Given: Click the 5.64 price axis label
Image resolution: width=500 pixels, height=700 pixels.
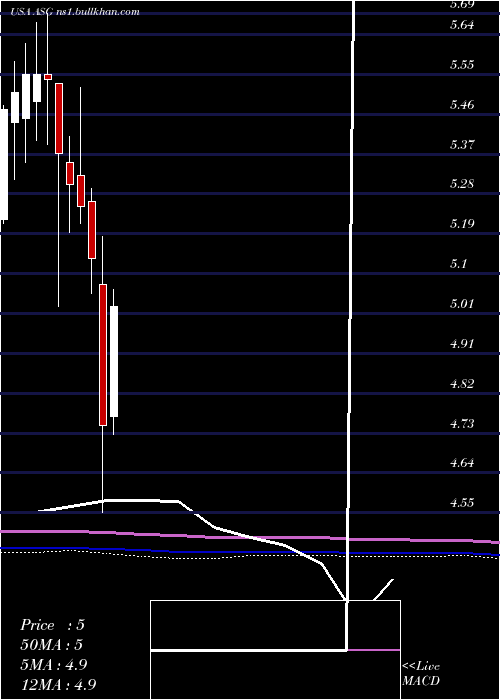Looking at the screenshot, I should click(462, 25).
